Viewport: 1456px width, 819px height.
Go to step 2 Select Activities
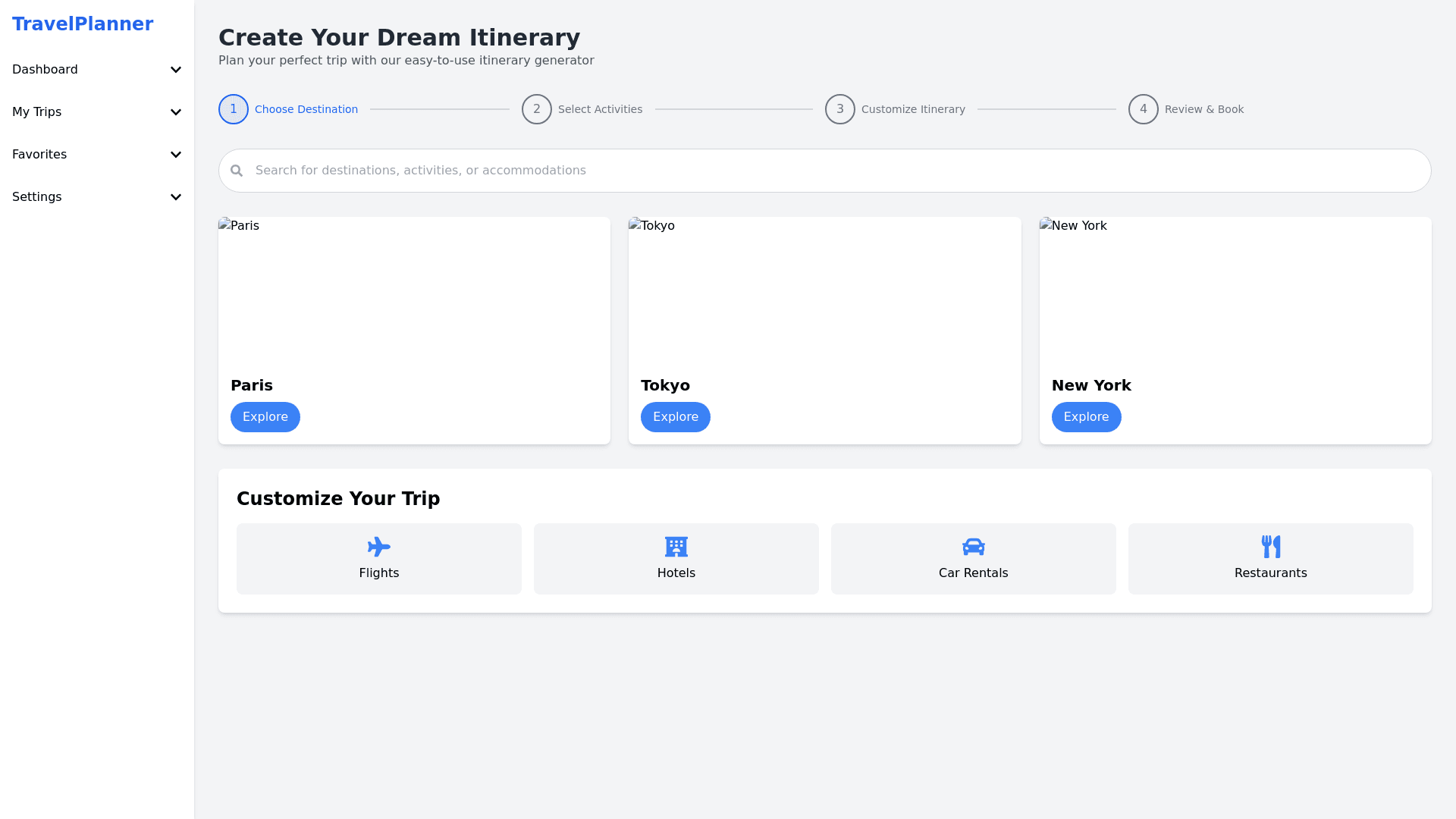pyautogui.click(x=537, y=109)
